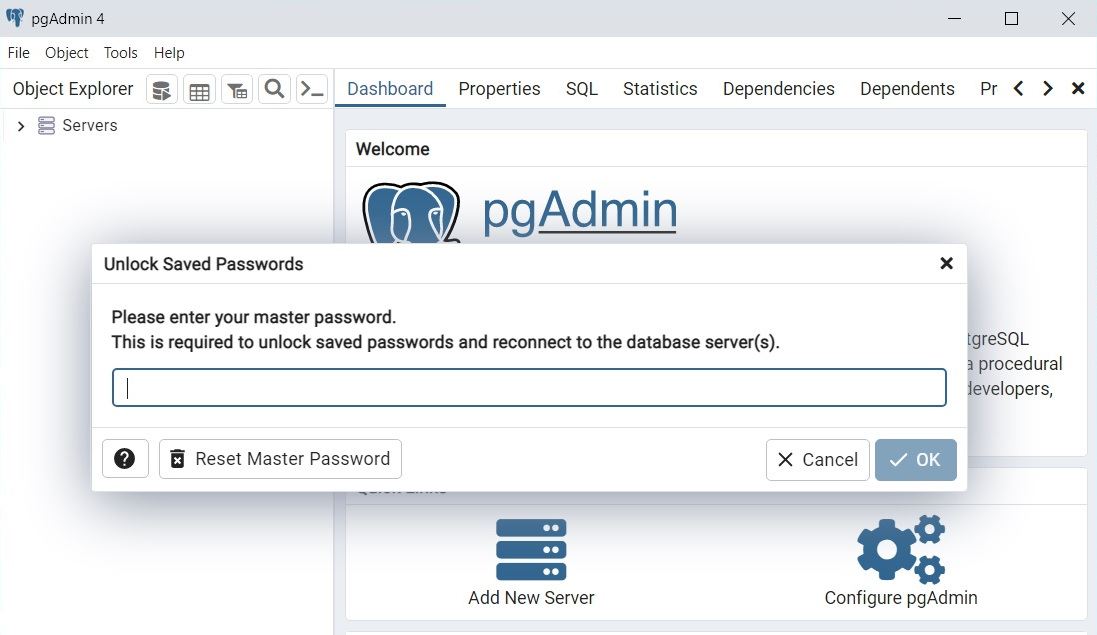Click the pgAdmin elephant logo image
The height and width of the screenshot is (635, 1097).
coord(411,213)
